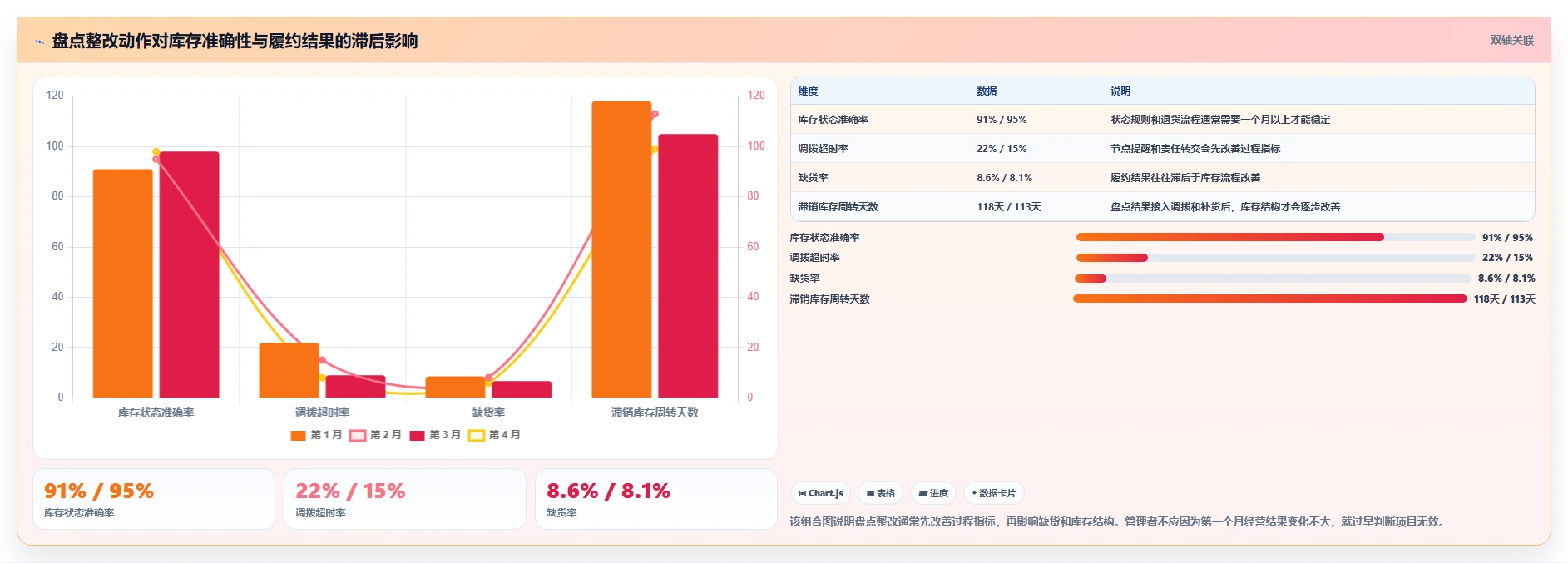Click the 22% / 15% progress value label
The width and height of the screenshot is (1568, 563).
click(1507, 258)
